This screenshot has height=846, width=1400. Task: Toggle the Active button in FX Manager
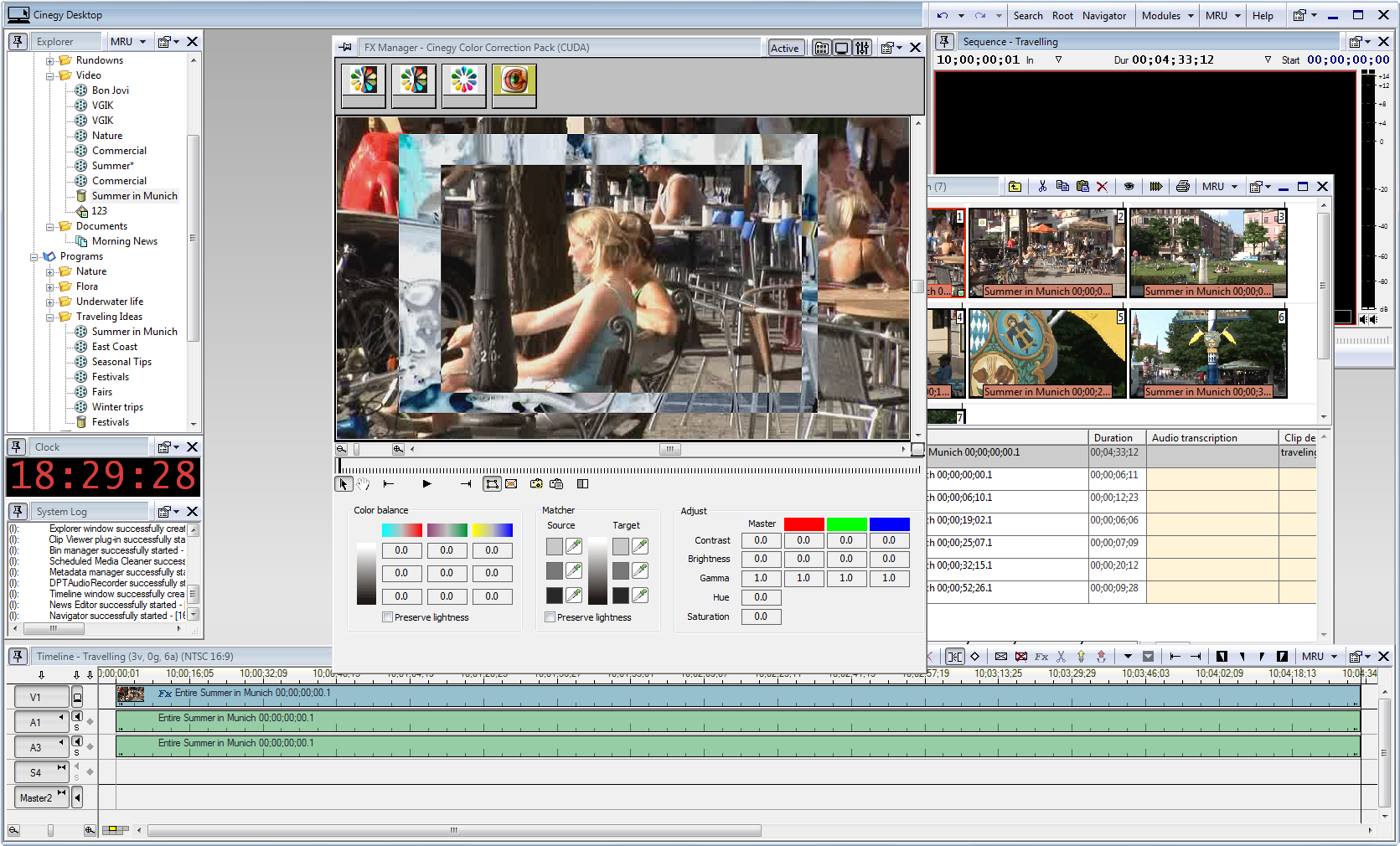[x=785, y=48]
